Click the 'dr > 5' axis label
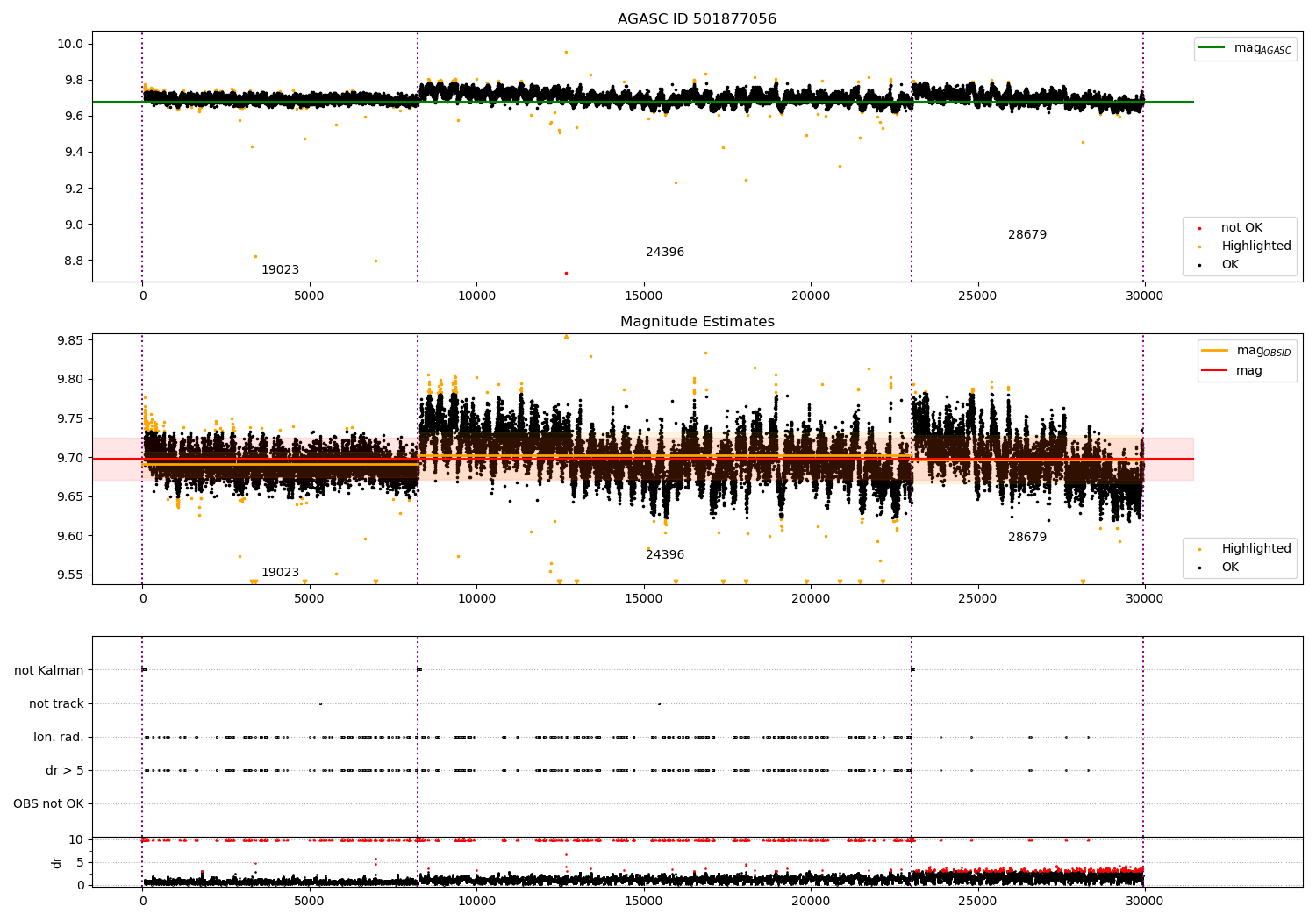This screenshot has height=921, width=1316. (x=65, y=771)
